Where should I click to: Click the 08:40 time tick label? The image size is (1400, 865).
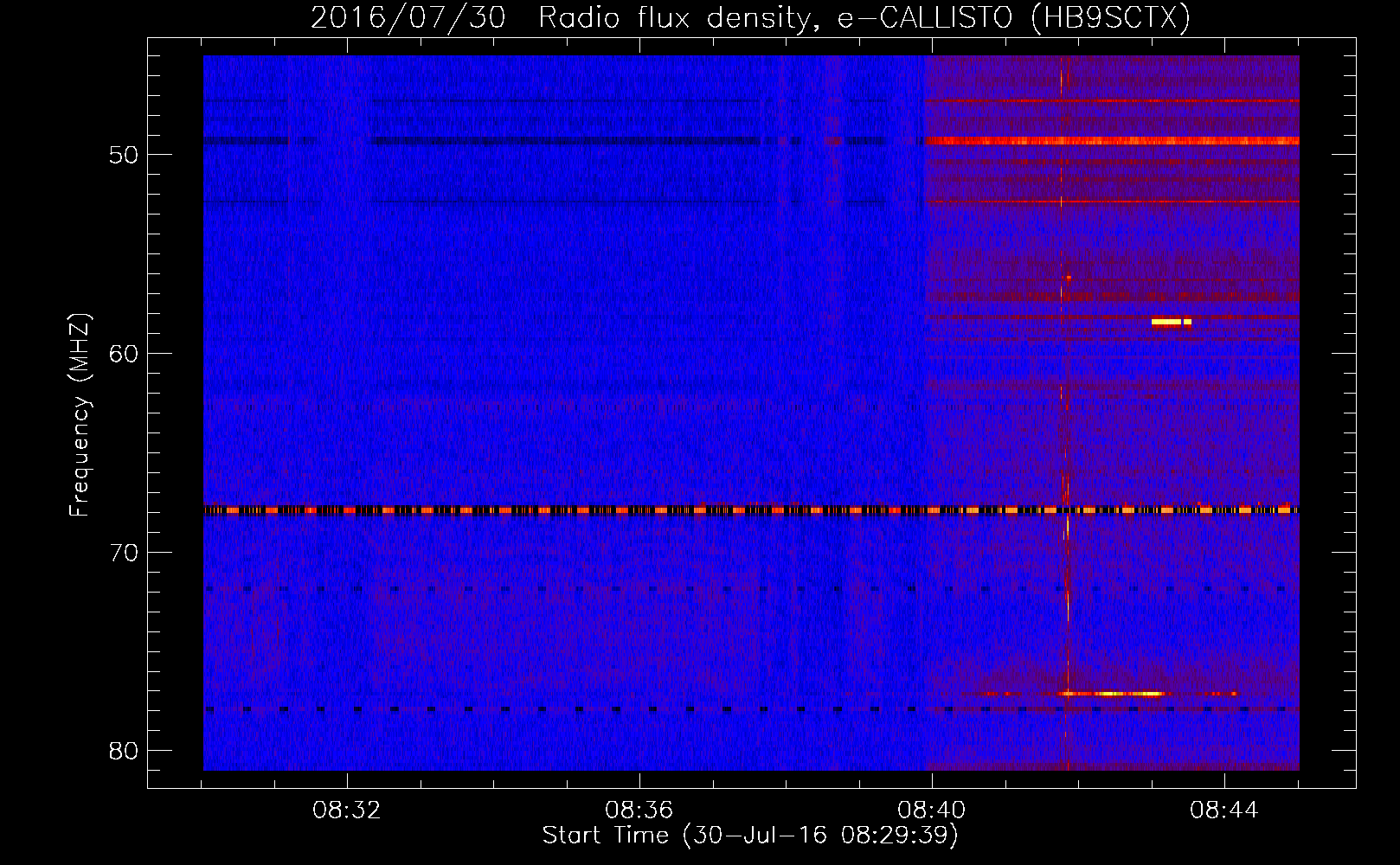(x=932, y=811)
